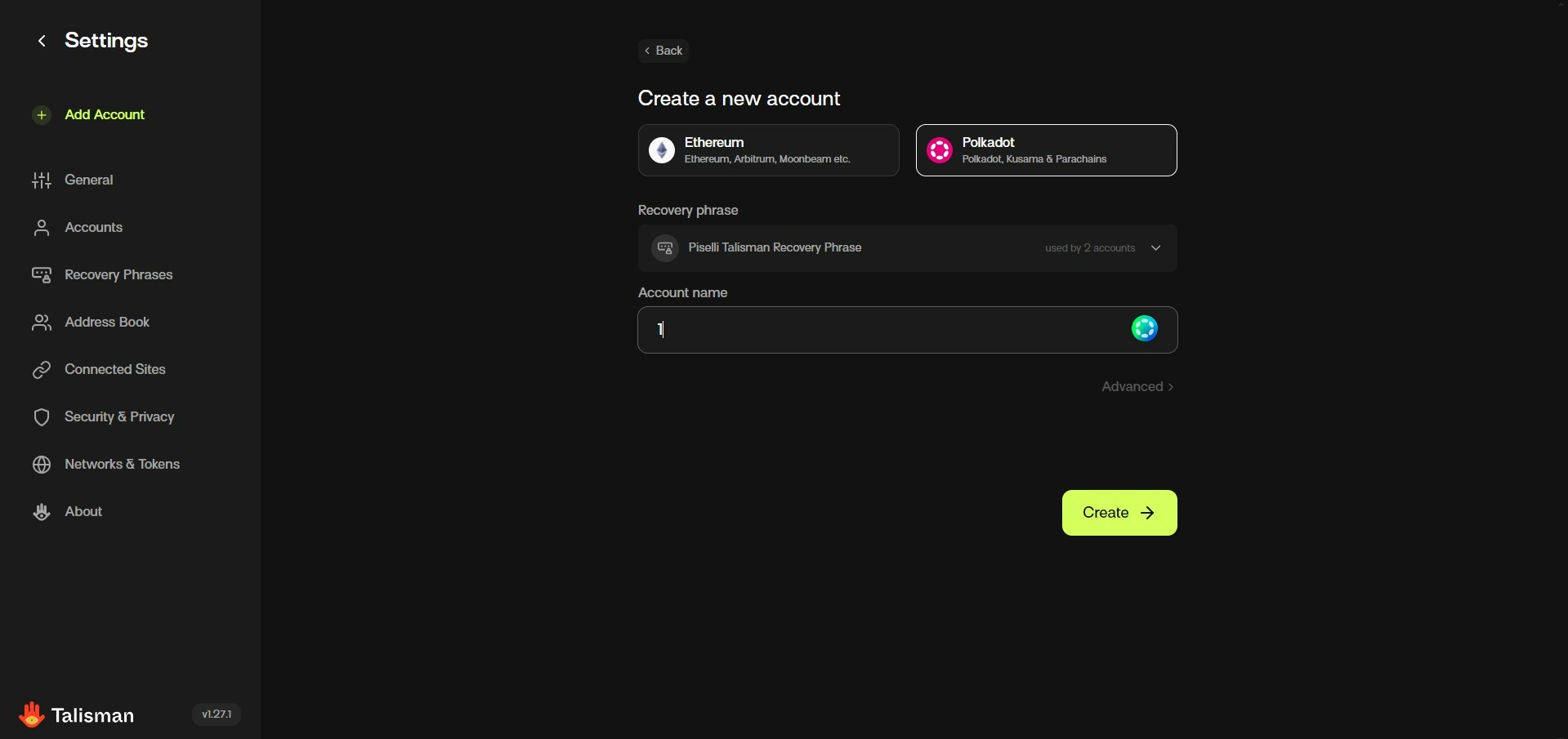Click the General sliders icon
The height and width of the screenshot is (739, 1568).
(x=42, y=180)
